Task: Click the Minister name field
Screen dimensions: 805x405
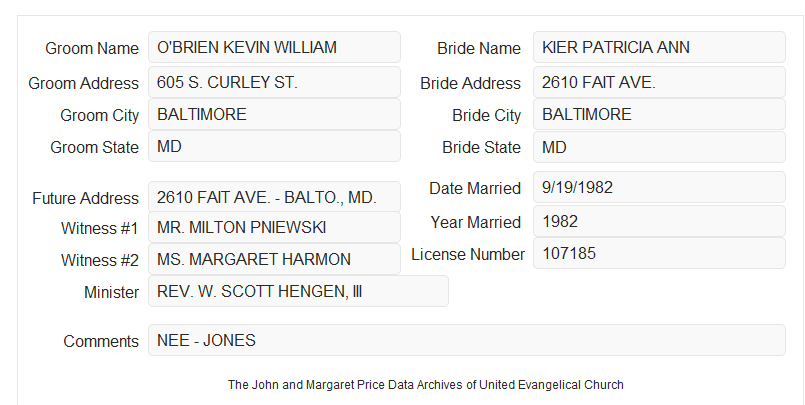Action: tap(298, 291)
